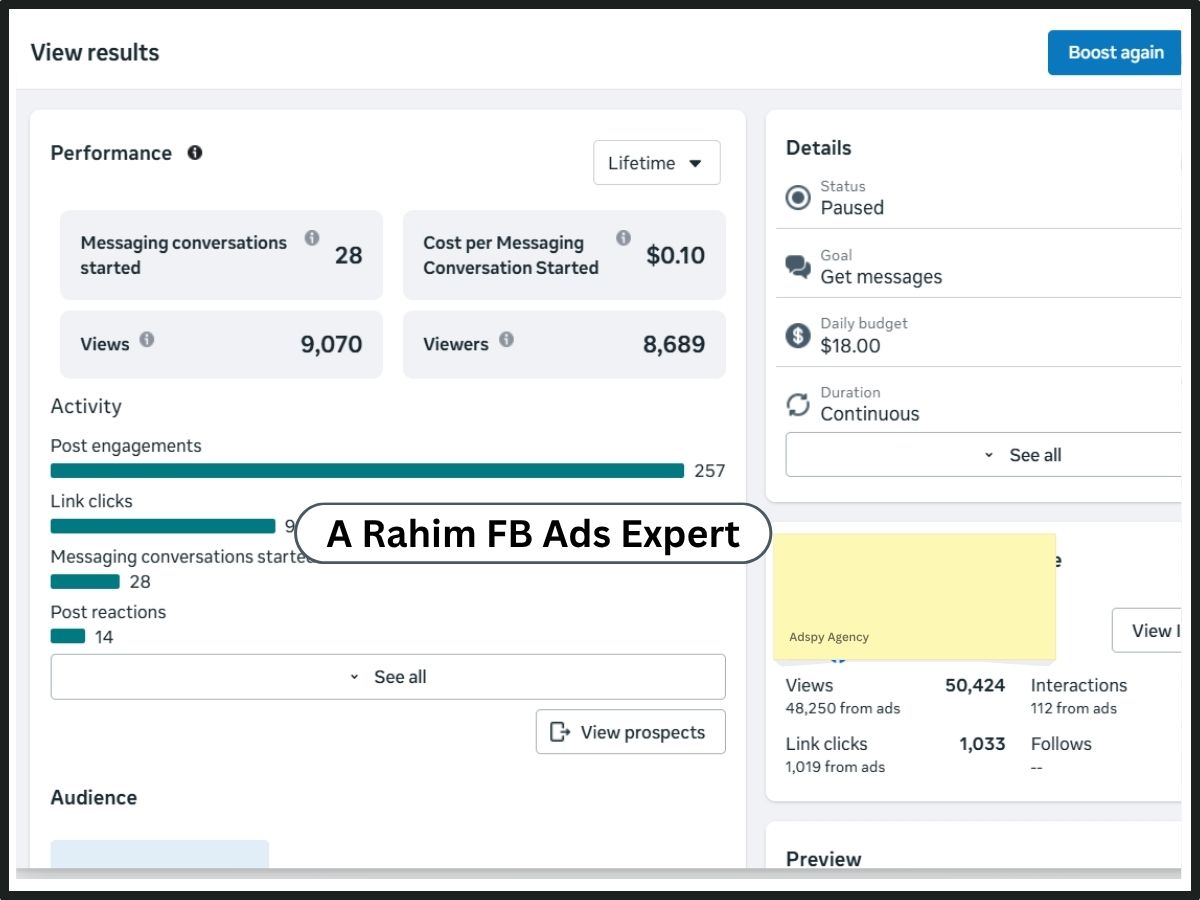Screen dimensions: 1200x900
Task: Click the 112 from ads text
Action: (1074, 708)
